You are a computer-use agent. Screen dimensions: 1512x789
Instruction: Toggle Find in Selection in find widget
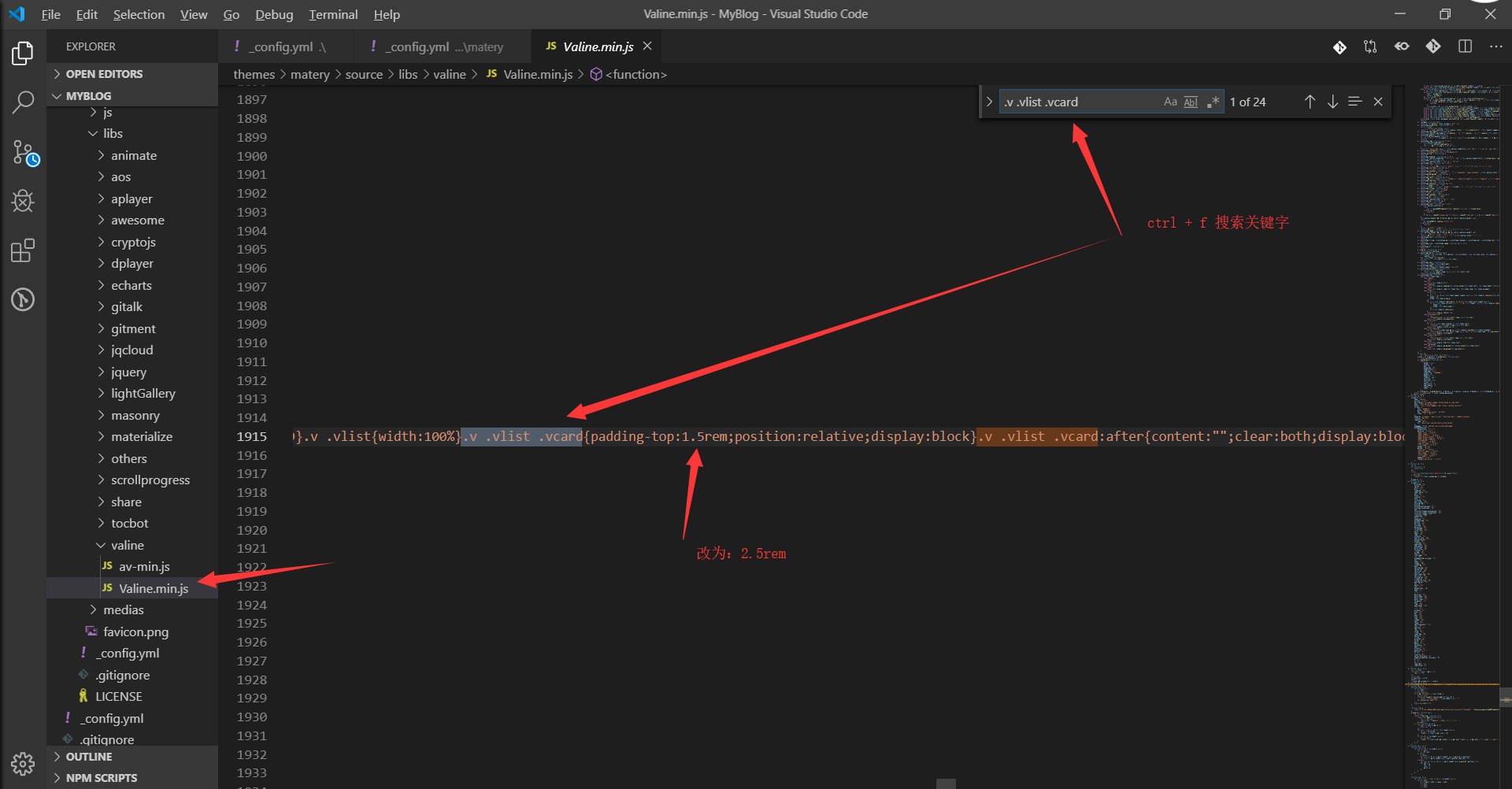[1355, 102]
